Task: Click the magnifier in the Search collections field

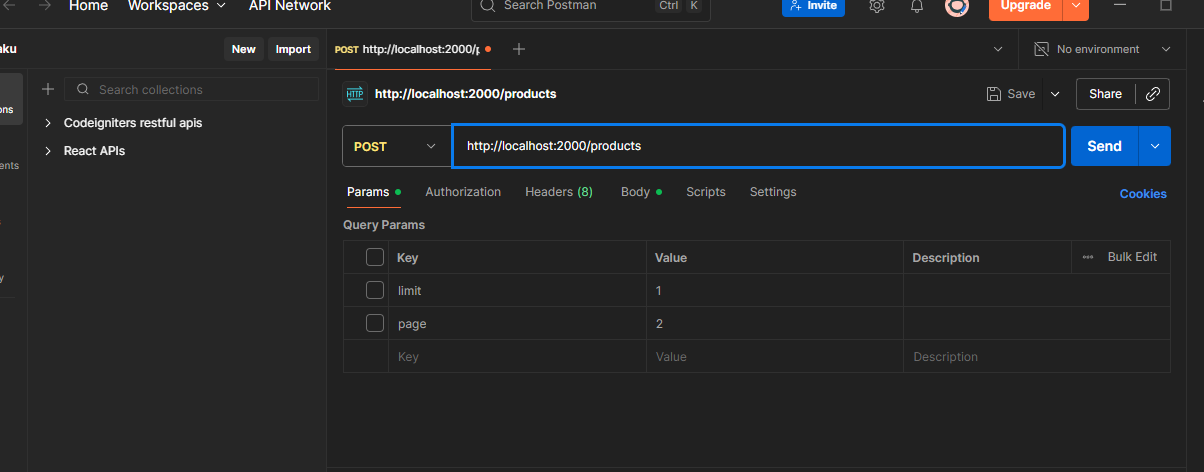Action: click(83, 89)
